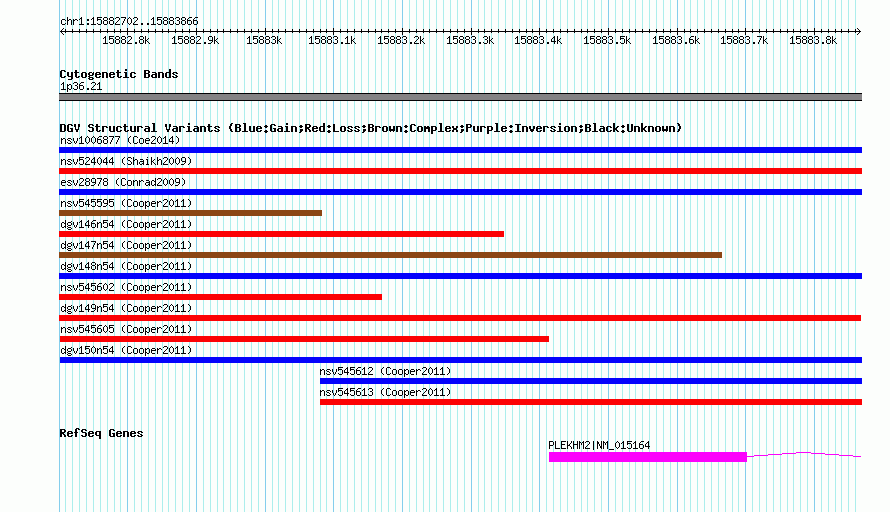Image resolution: width=890 pixels, height=512 pixels.
Task: Click the 15882.9k ruler label
Action: coord(195,40)
